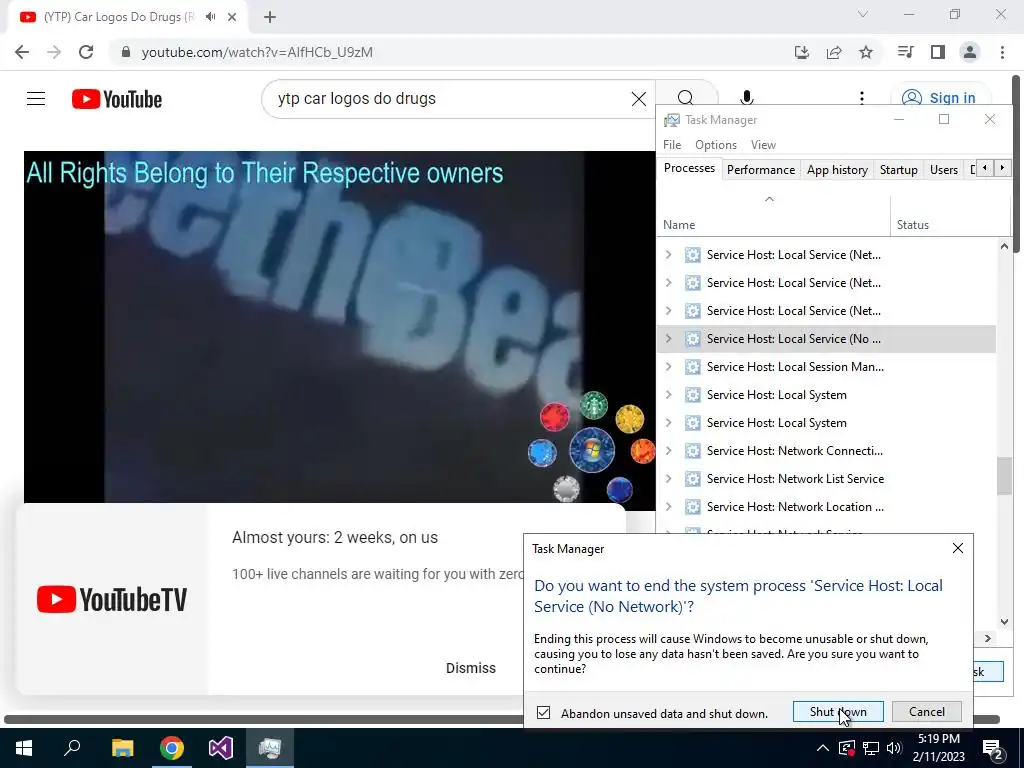This screenshot has height=768, width=1024.
Task: Open Chrome install app icon
Action: point(802,52)
